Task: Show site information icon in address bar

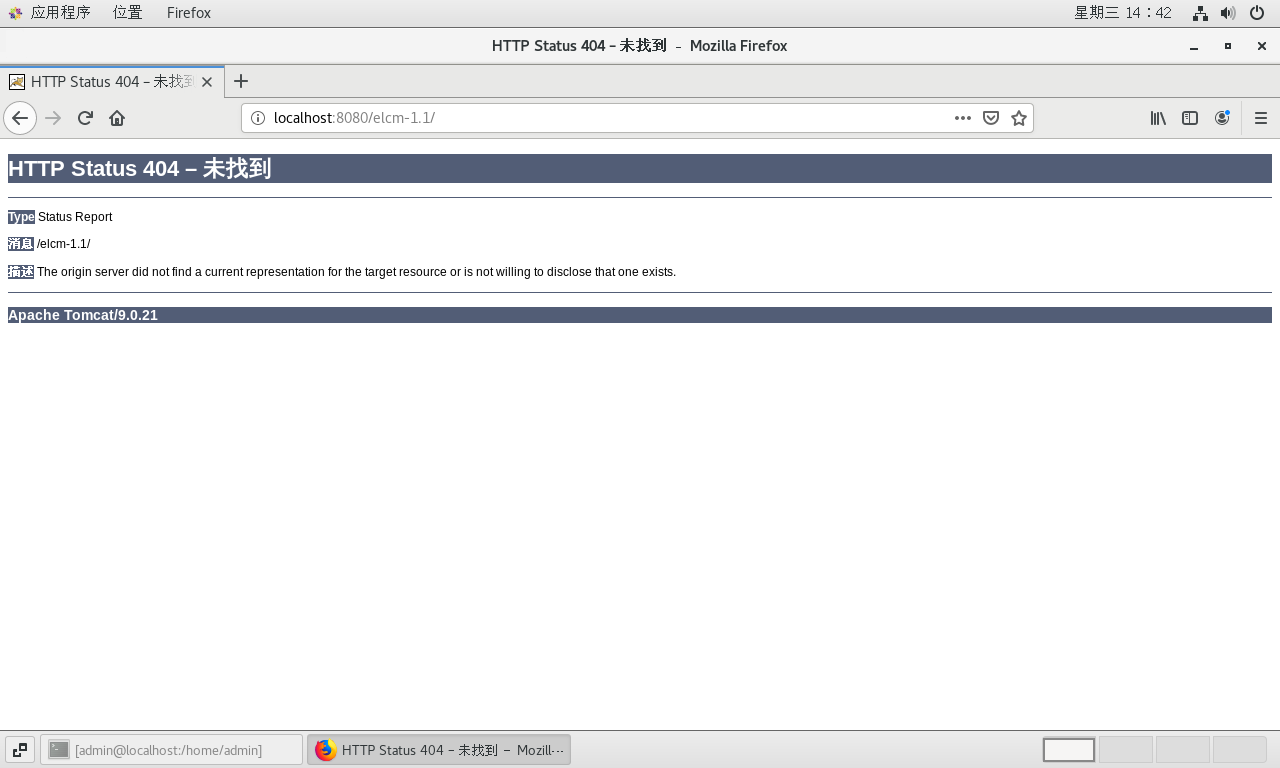Action: (x=257, y=118)
